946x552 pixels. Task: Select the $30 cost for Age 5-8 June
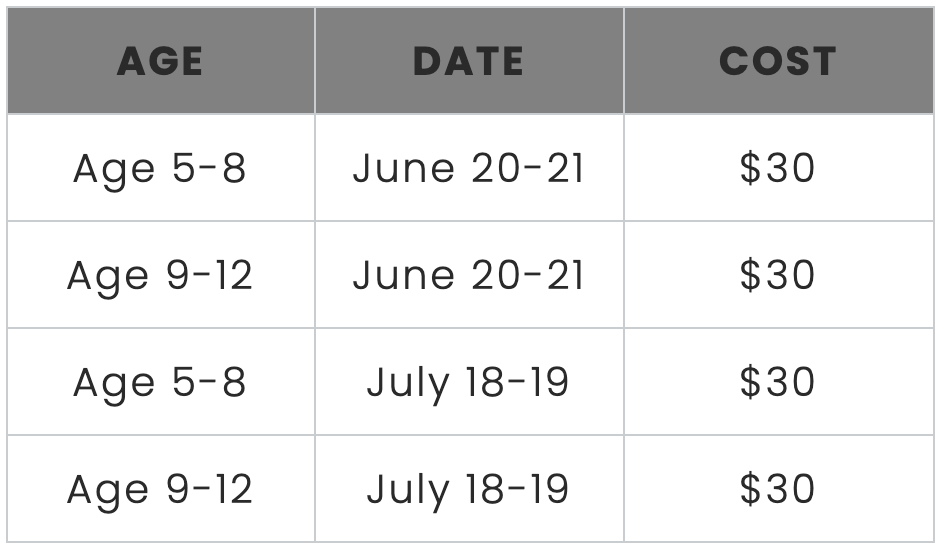pos(778,168)
